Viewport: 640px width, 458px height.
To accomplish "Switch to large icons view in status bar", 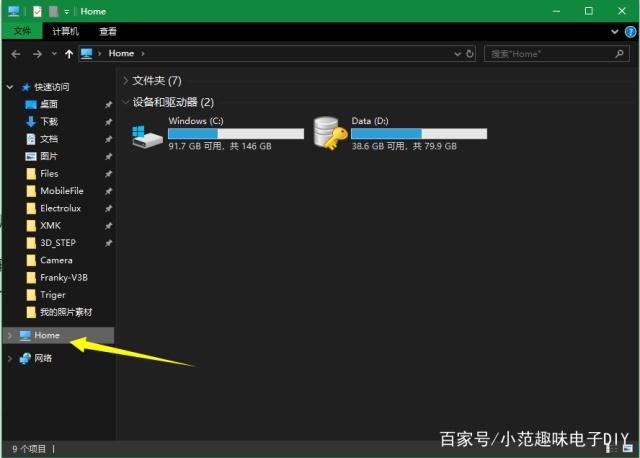I will [x=628, y=449].
